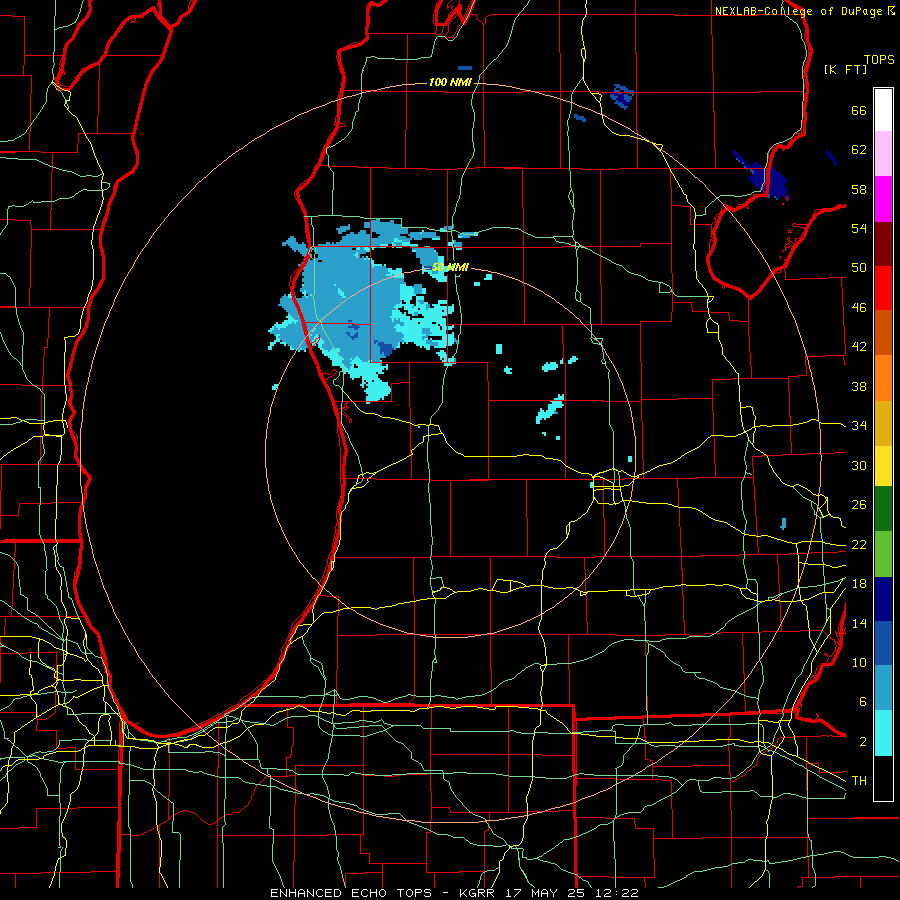The height and width of the screenshot is (900, 900).
Task: Pick the bright yellow legend swatch
Action: pos(883,466)
